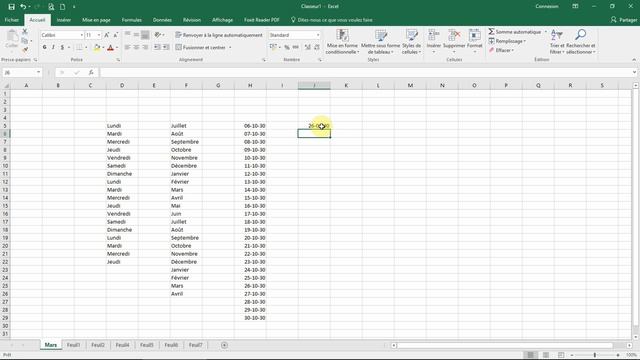Open Mettre sous forme de tableau dropdown
Image resolution: width=640 pixels, height=360 pixels.
click(380, 41)
